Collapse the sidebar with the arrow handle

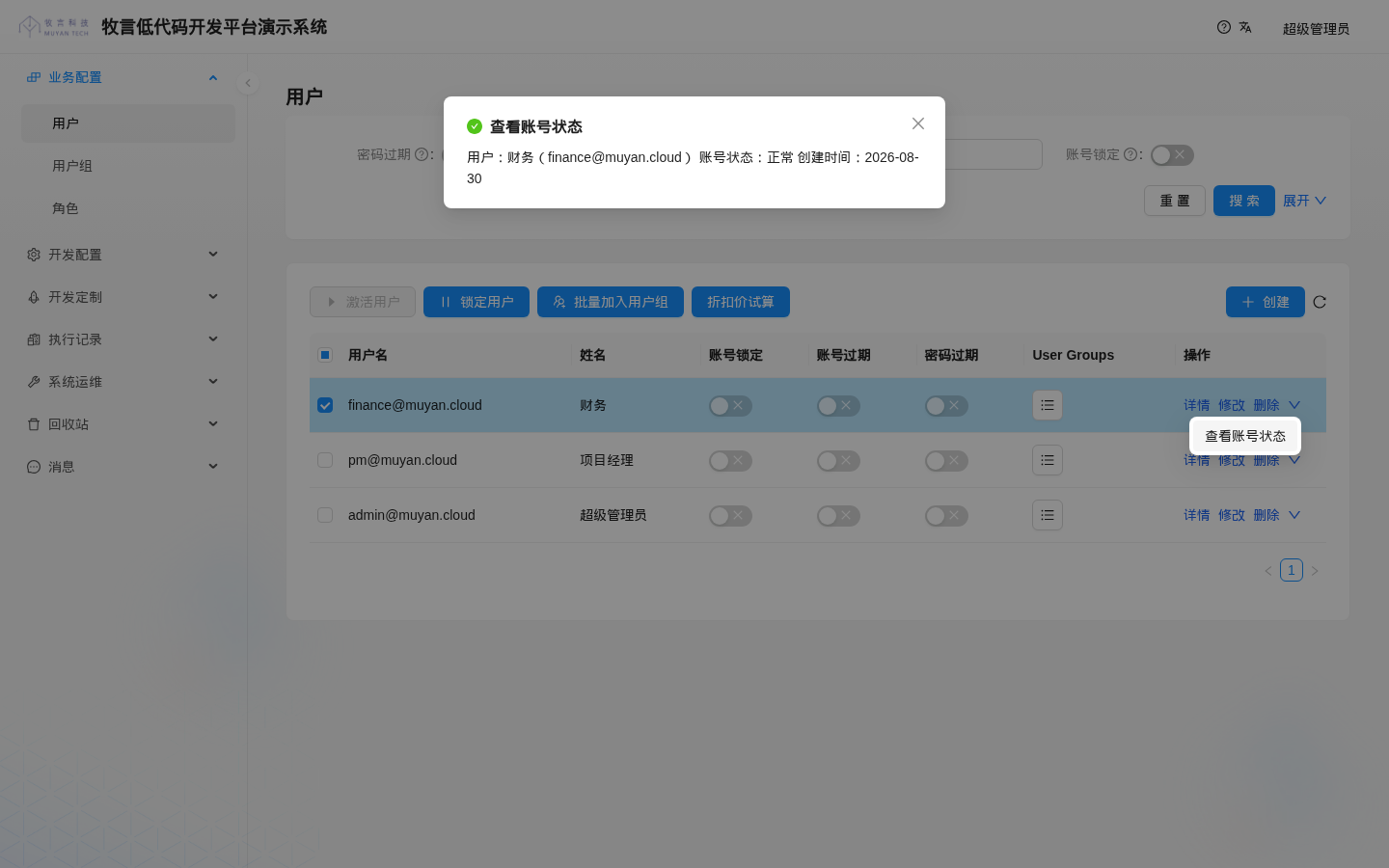pyautogui.click(x=248, y=83)
